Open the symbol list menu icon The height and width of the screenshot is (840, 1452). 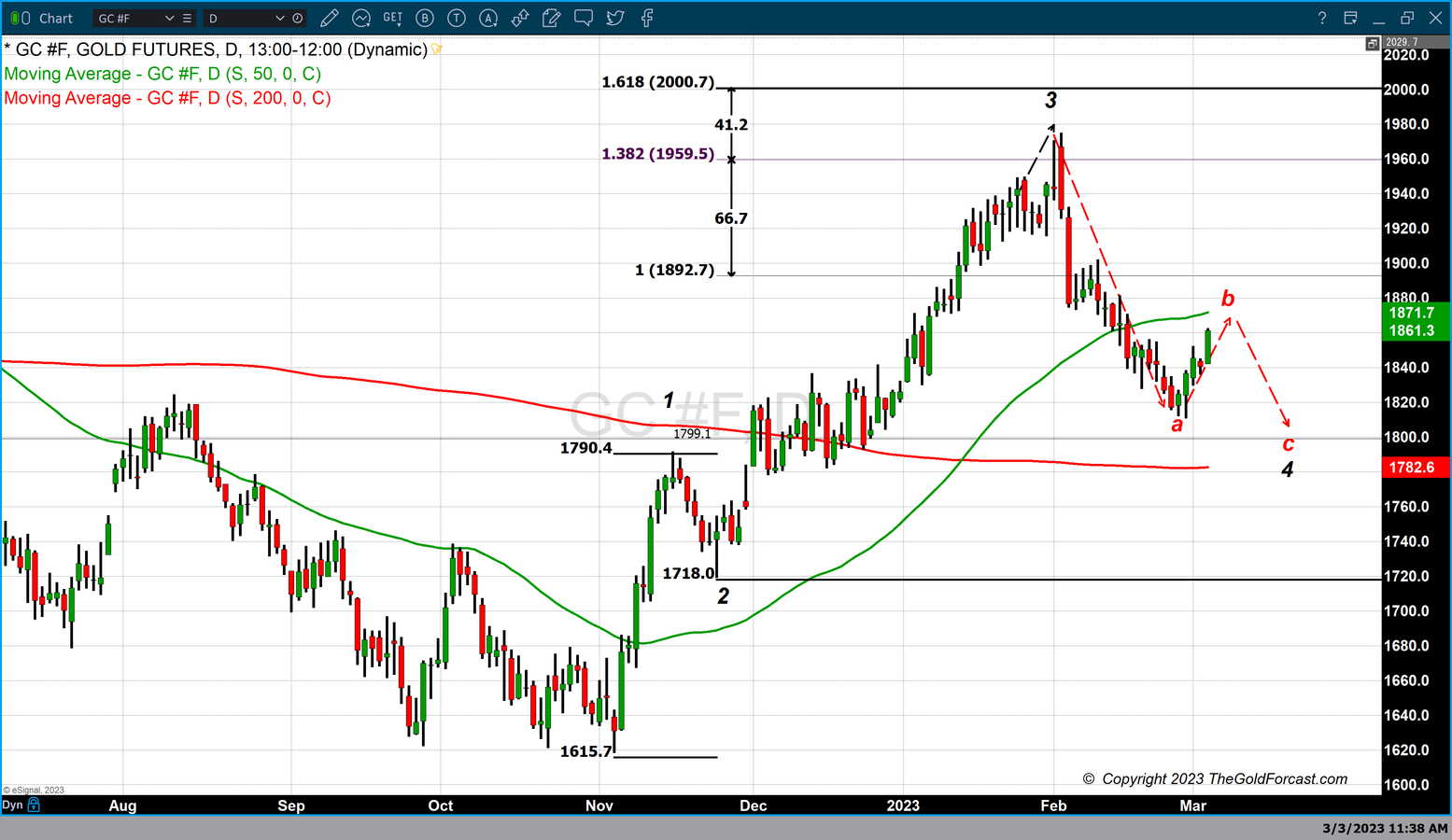click(188, 18)
